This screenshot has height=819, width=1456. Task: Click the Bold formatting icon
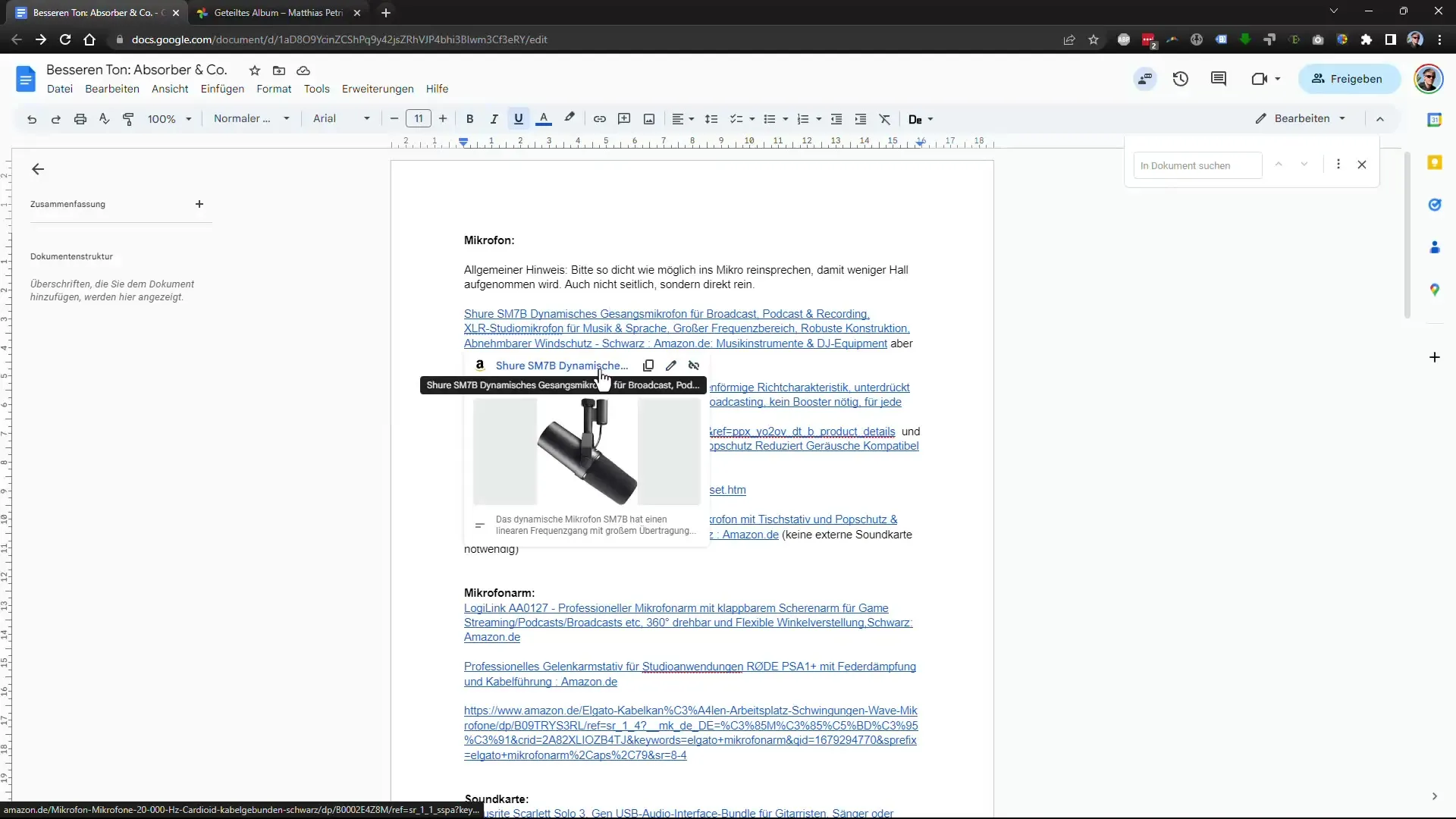[470, 119]
